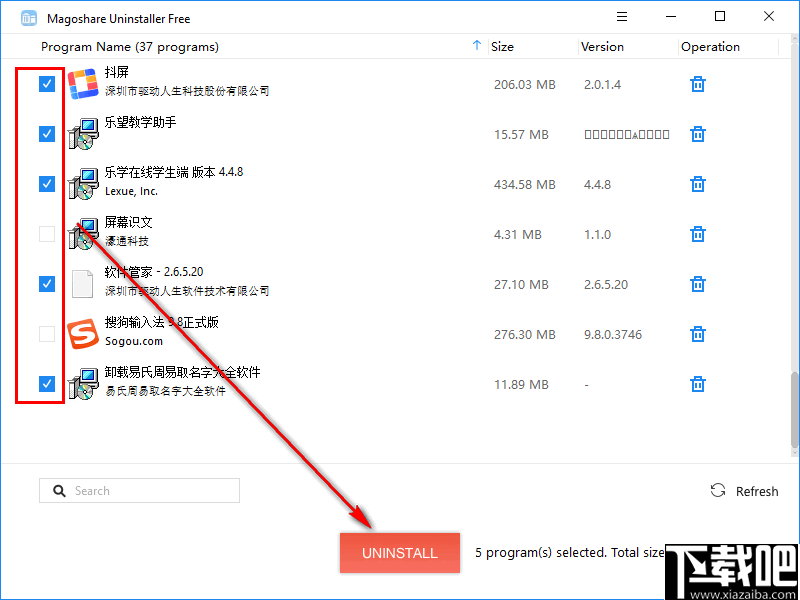
Task: Click the trash icon for 乐学在线学生端
Action: point(697,184)
